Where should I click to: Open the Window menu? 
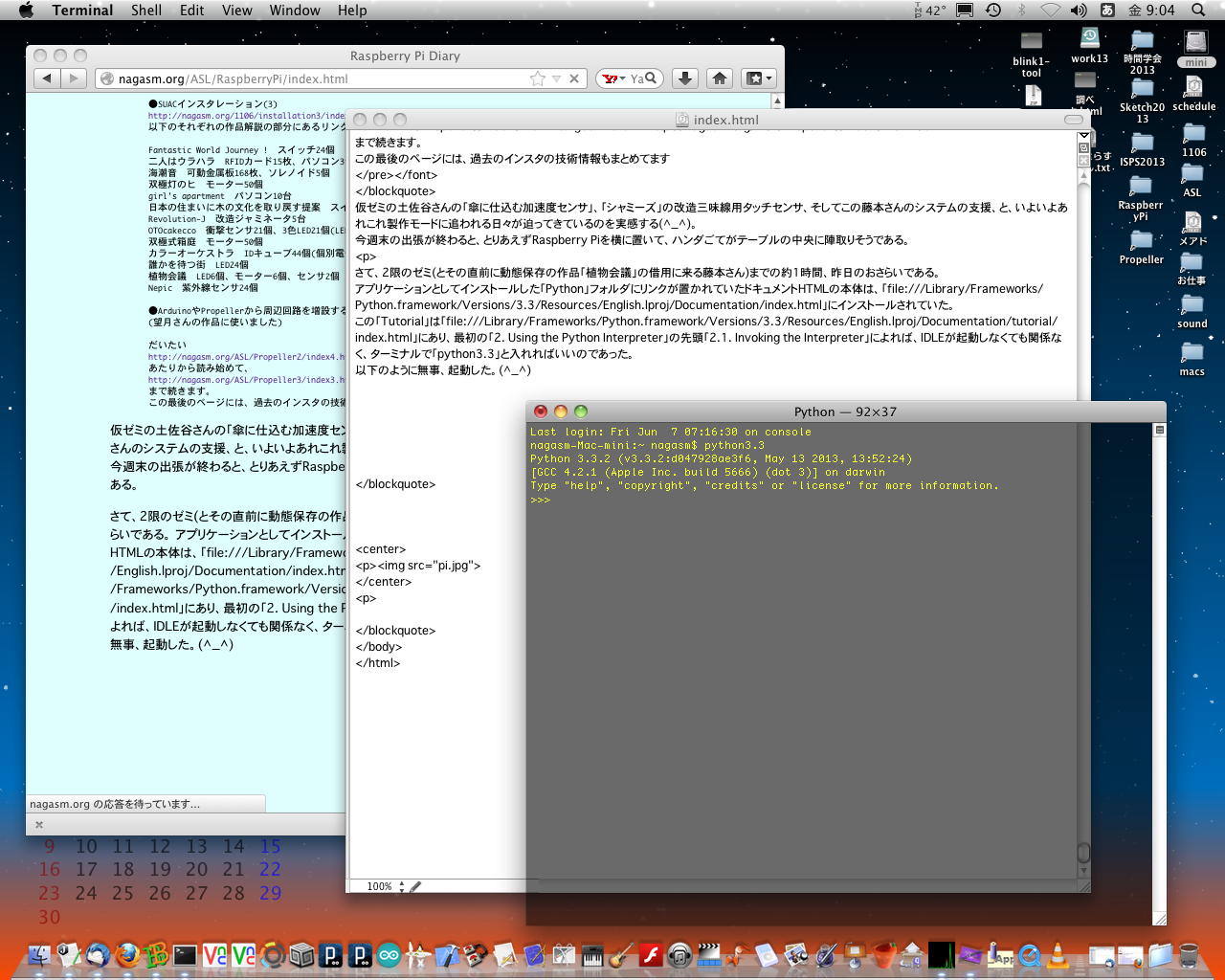click(x=294, y=11)
